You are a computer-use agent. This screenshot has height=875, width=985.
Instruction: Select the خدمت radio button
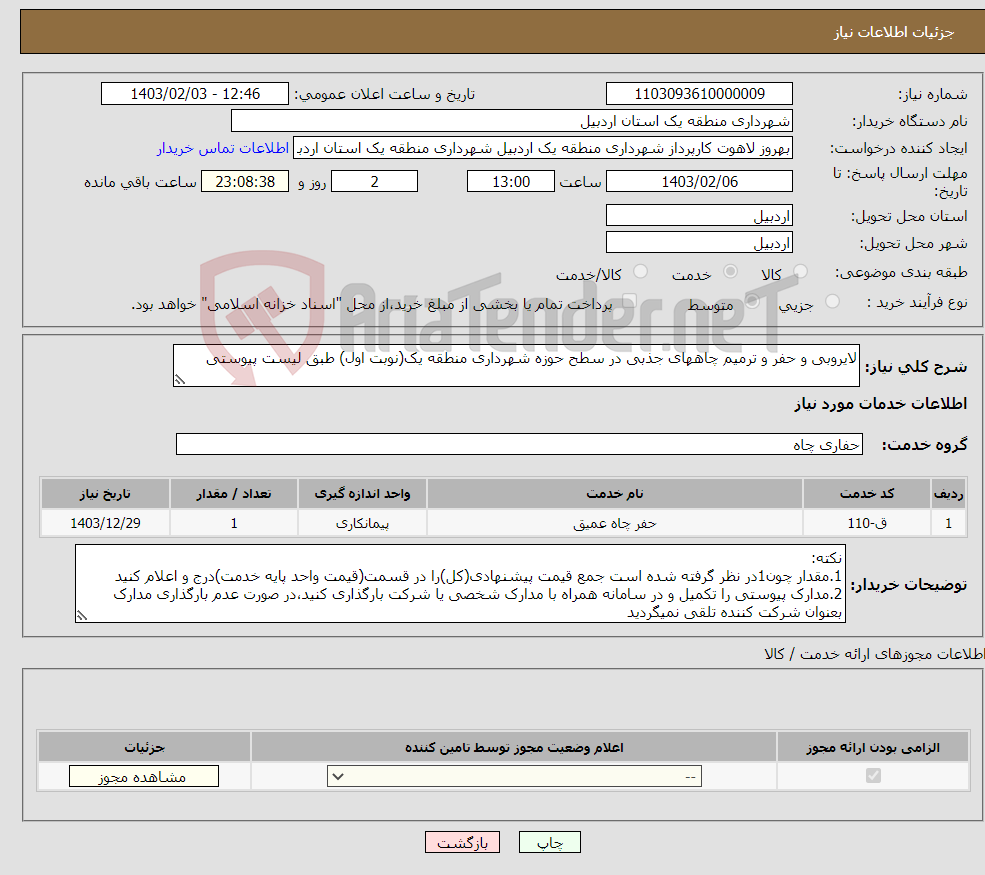coord(730,272)
